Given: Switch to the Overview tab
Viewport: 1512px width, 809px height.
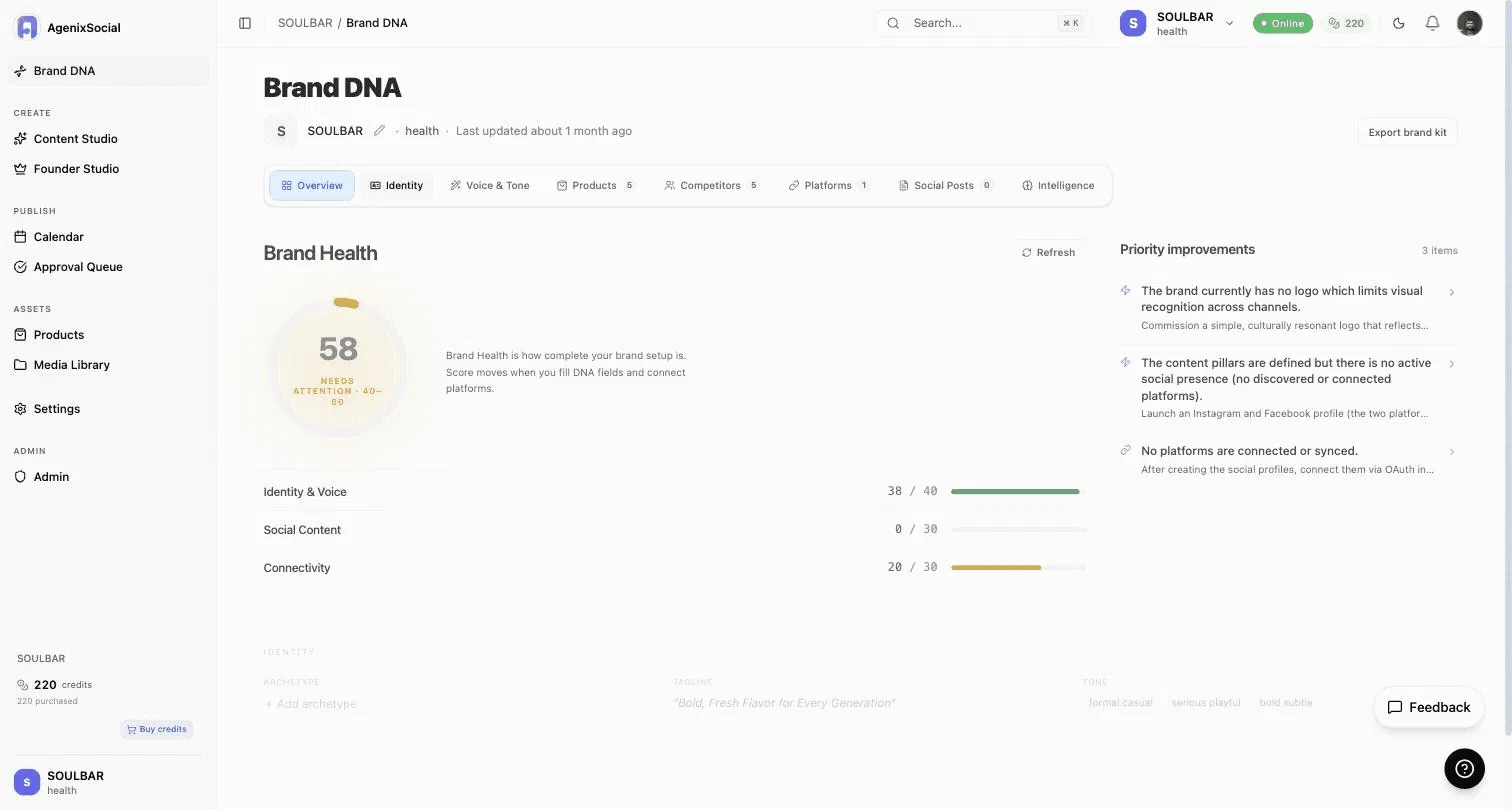Looking at the screenshot, I should coord(312,186).
